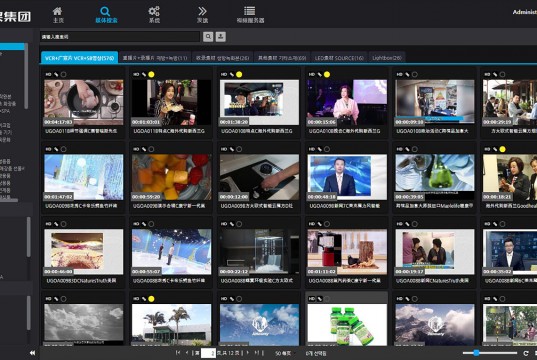Click the refresh icon beside the zoom slider
The image size is (537, 360).
click(x=526, y=353)
